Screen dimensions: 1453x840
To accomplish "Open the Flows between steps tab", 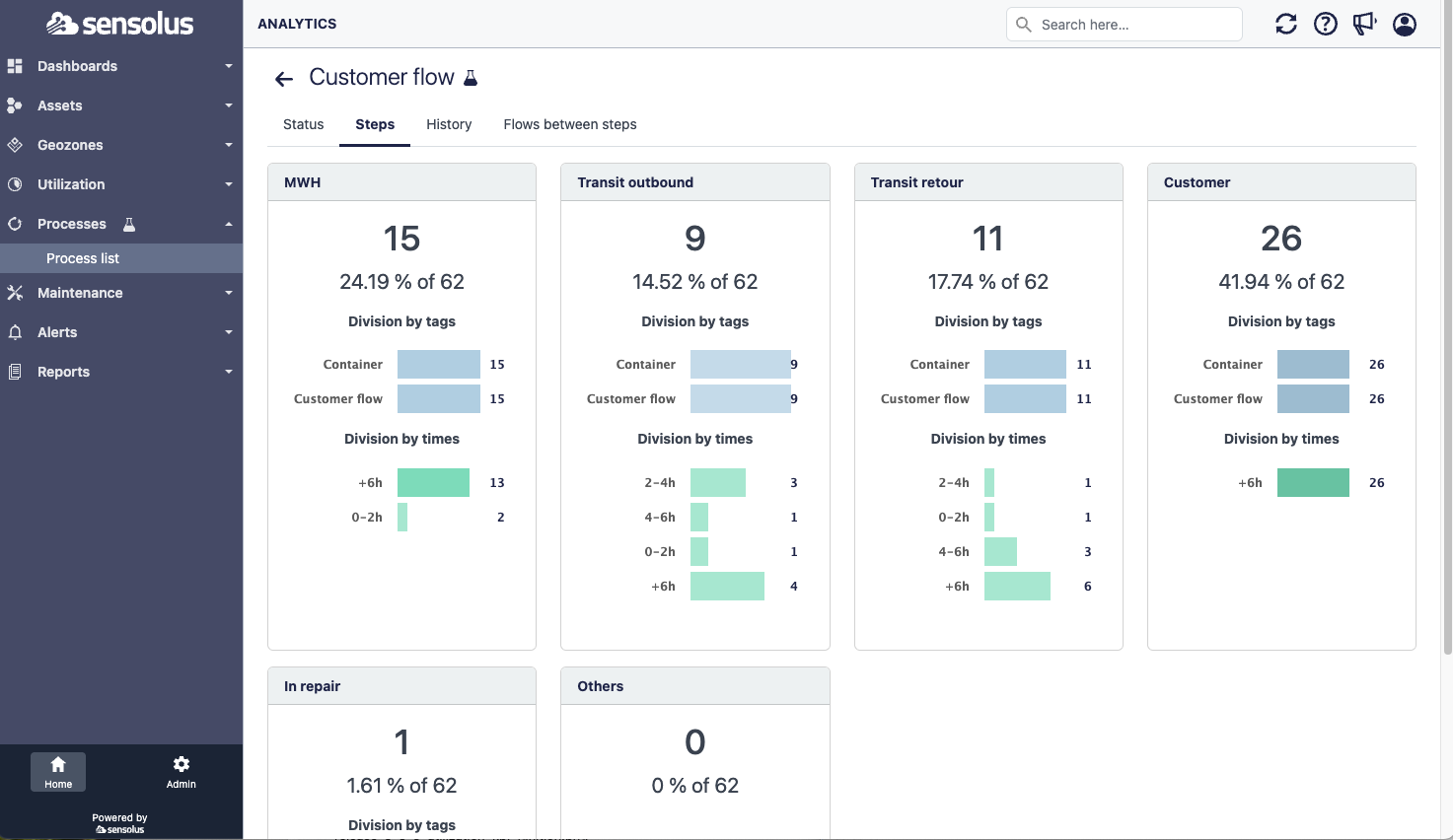I will 570,124.
